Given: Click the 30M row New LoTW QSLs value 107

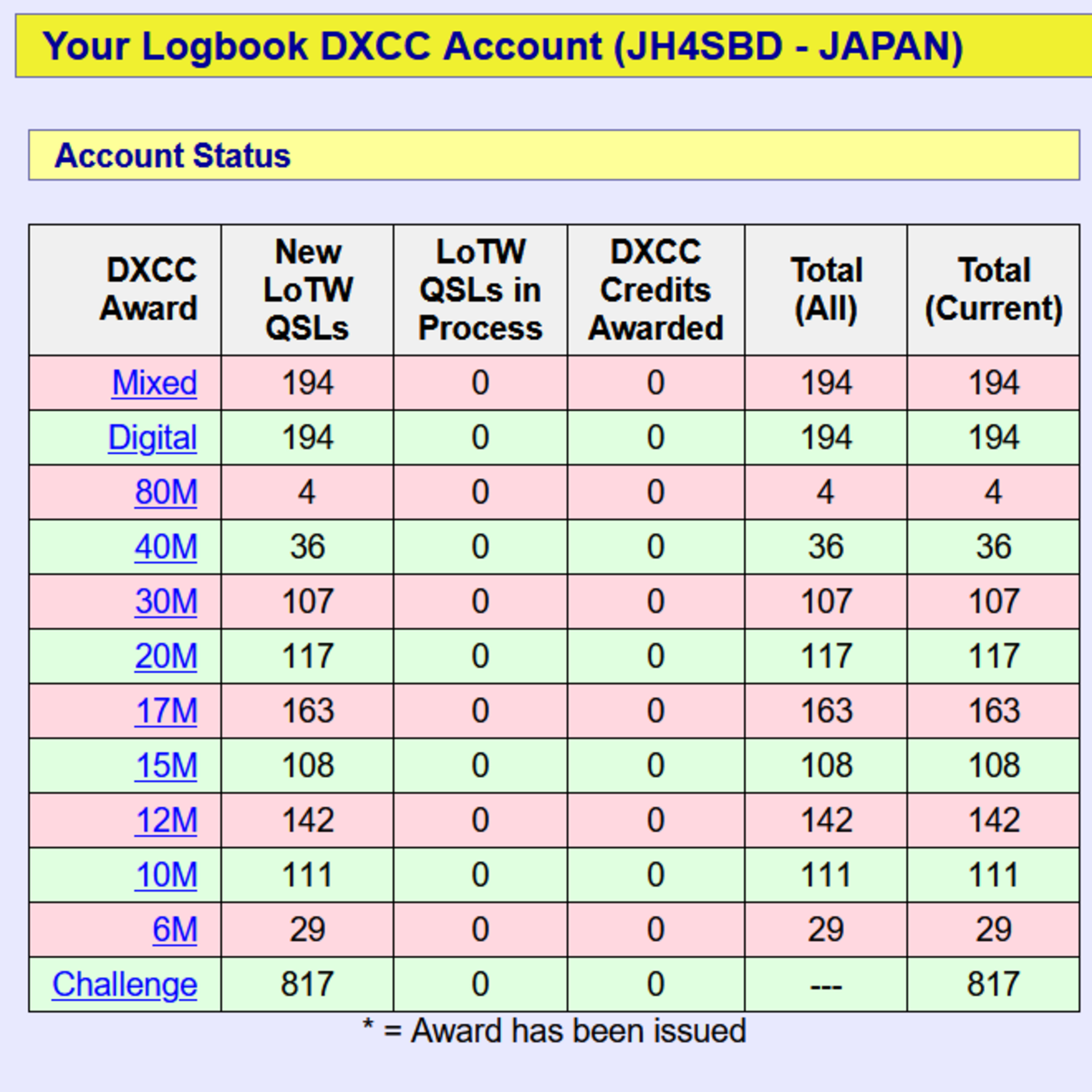Looking at the screenshot, I should (308, 601).
